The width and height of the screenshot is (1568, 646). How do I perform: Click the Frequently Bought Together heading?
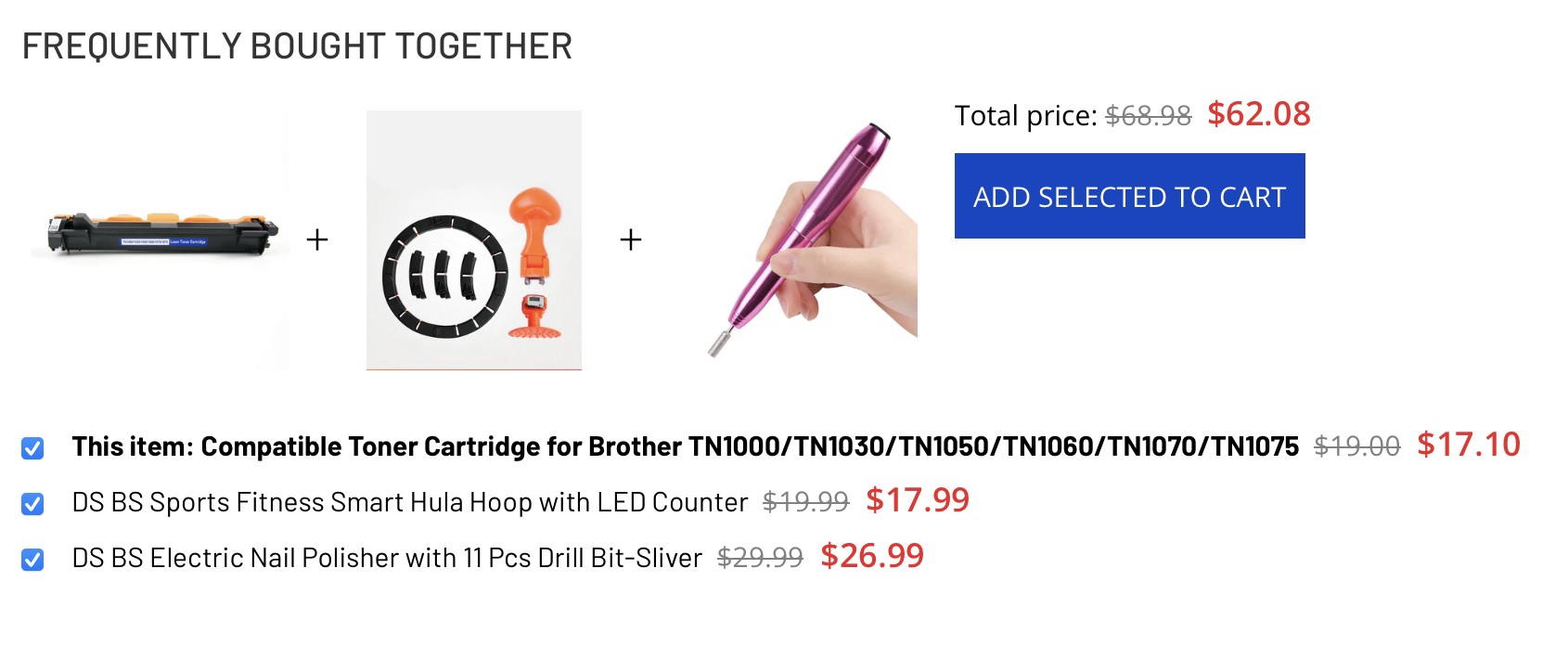click(x=297, y=46)
